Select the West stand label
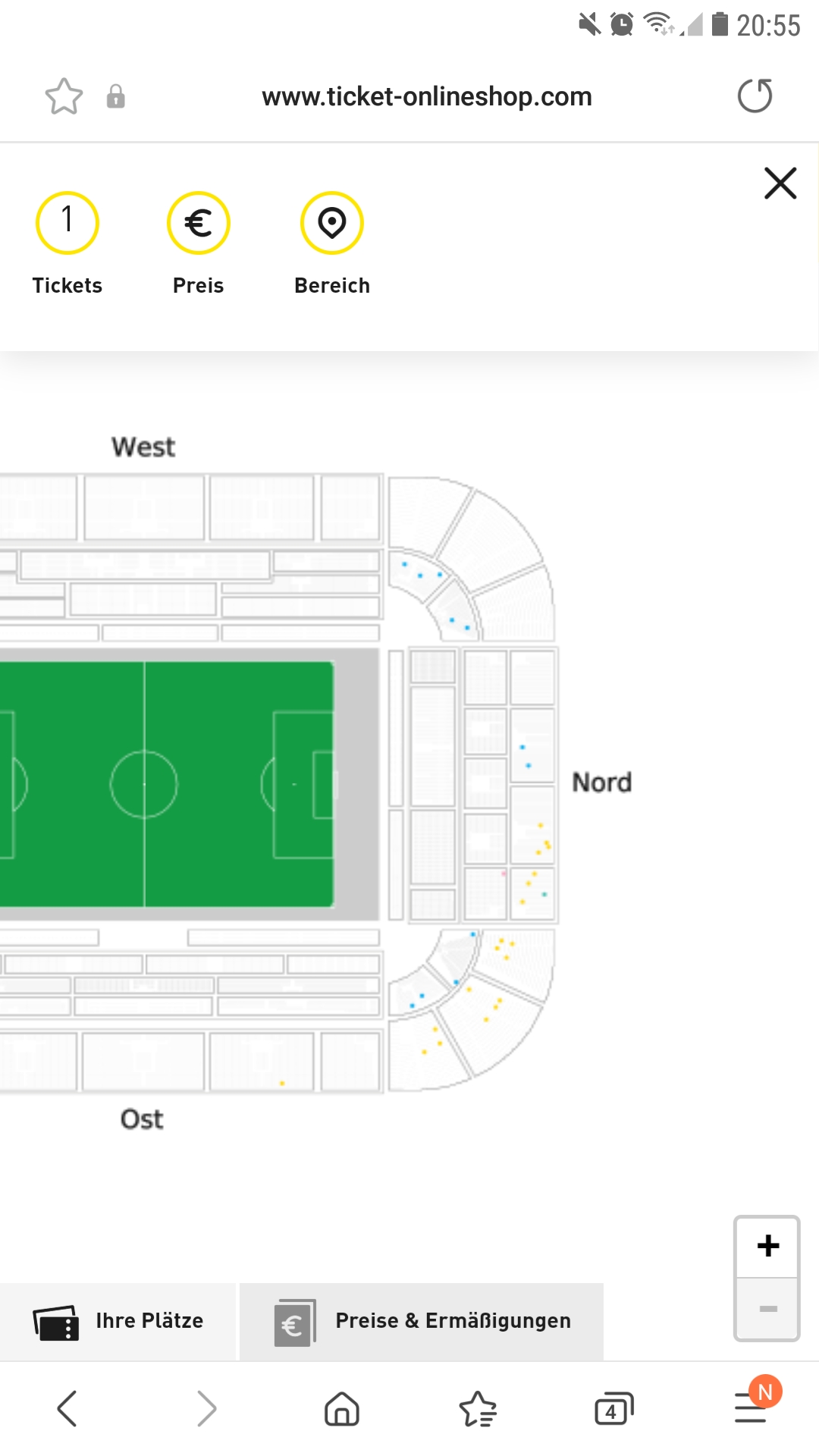This screenshot has width=819, height=1456. (x=143, y=447)
